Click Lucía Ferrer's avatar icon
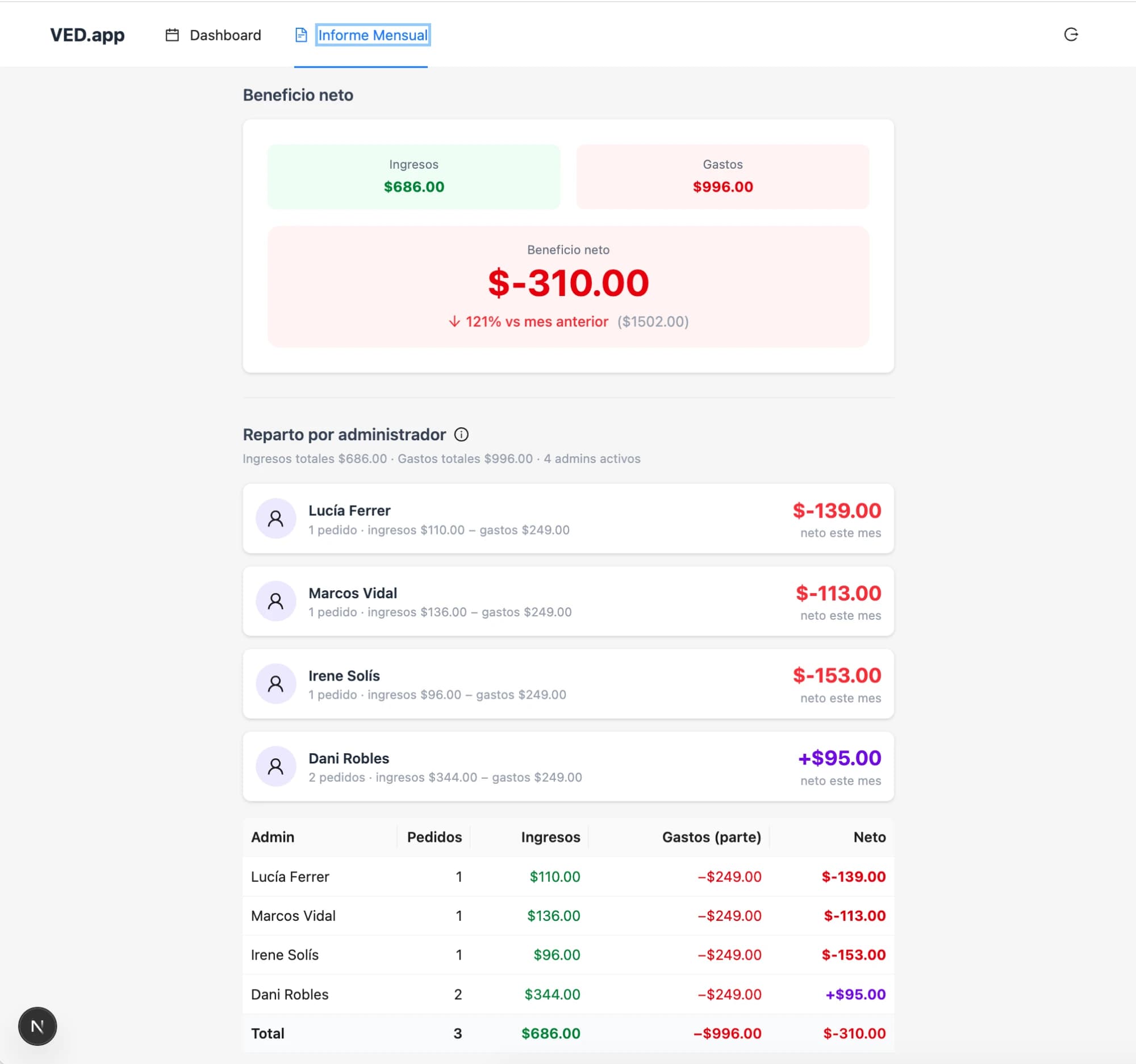 (x=275, y=519)
